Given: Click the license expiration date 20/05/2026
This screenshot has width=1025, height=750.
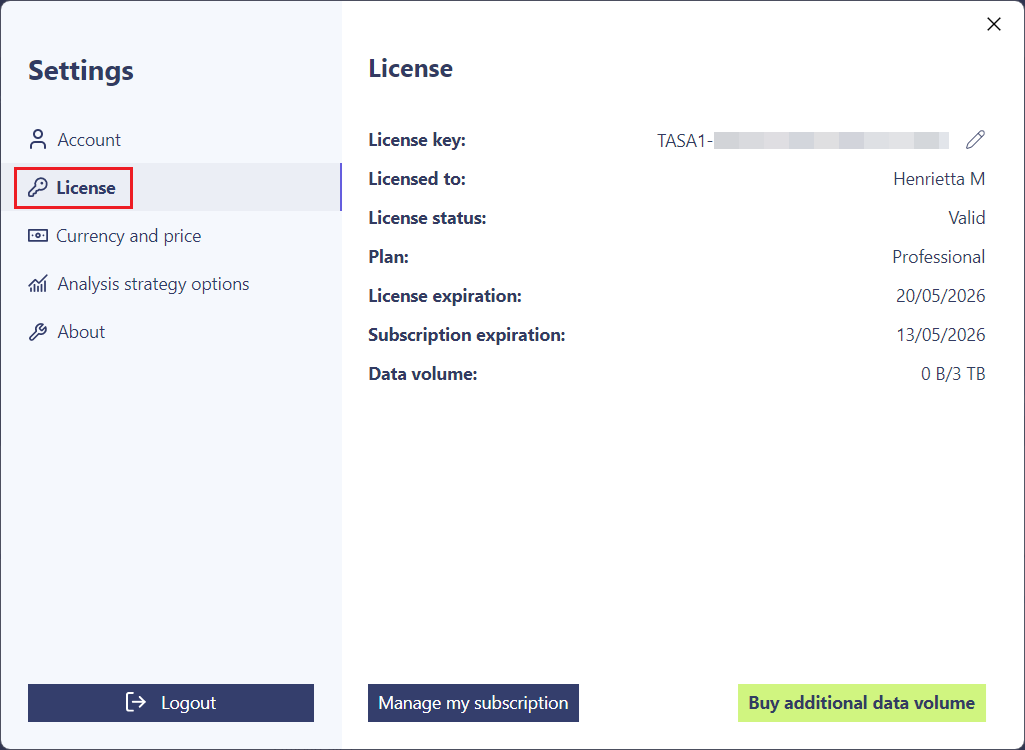Looking at the screenshot, I should click(x=940, y=296).
